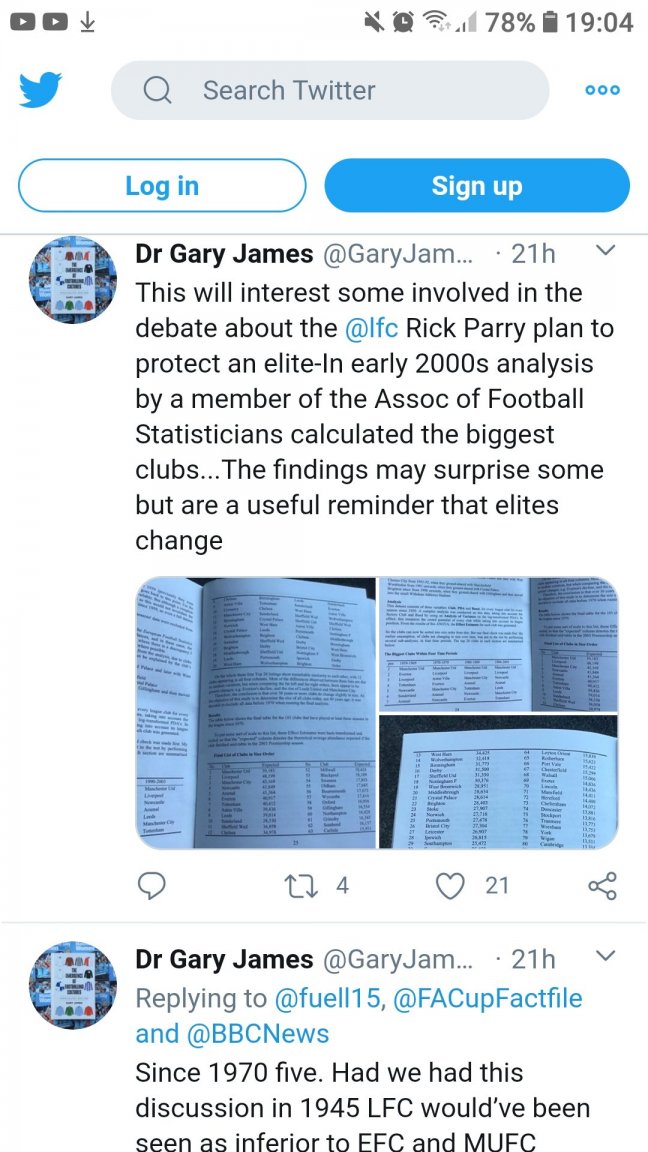Tap the battery status icon
648x1152 pixels.
click(549, 22)
